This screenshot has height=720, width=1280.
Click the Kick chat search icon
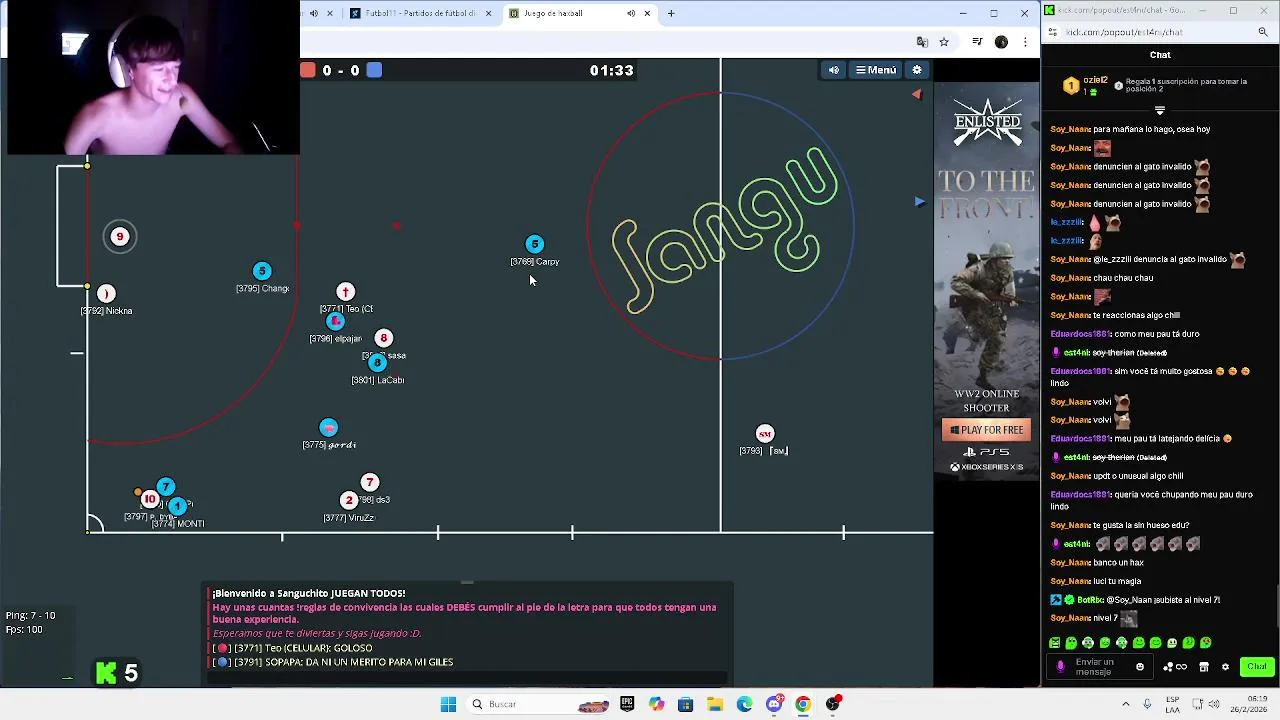point(1263,32)
